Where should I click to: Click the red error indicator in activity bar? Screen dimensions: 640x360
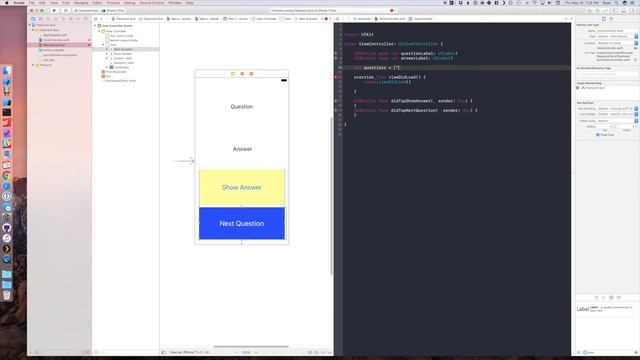[392, 11]
